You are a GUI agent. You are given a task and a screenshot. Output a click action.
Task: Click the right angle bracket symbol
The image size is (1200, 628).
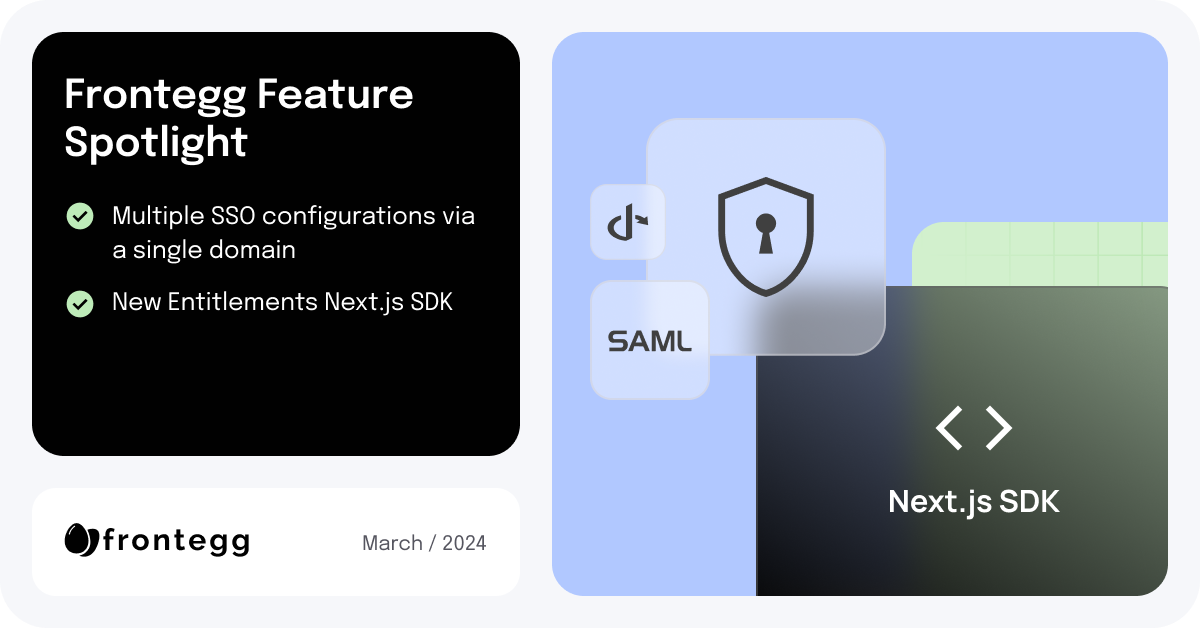[x=999, y=428]
